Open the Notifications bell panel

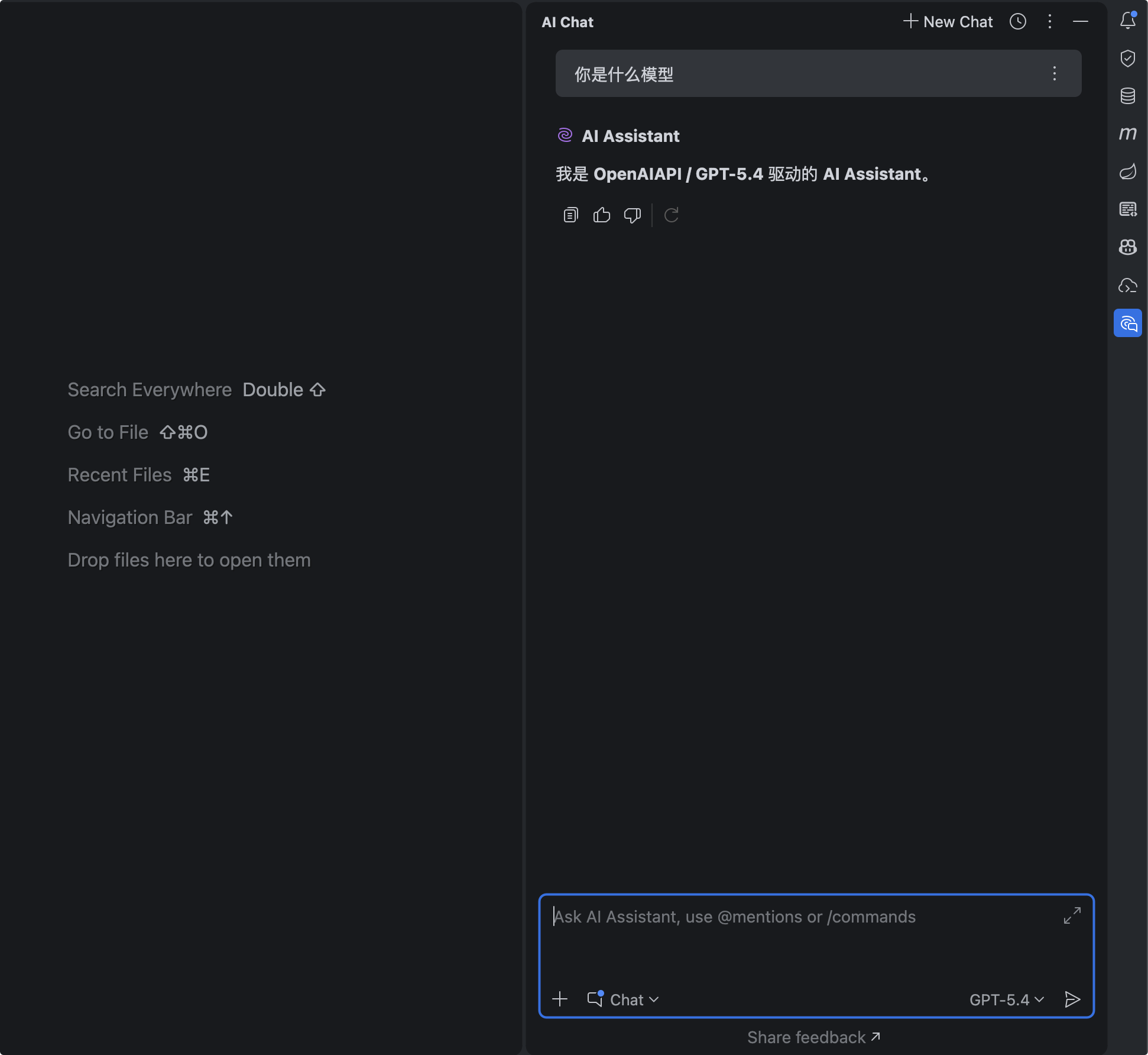click(1127, 21)
